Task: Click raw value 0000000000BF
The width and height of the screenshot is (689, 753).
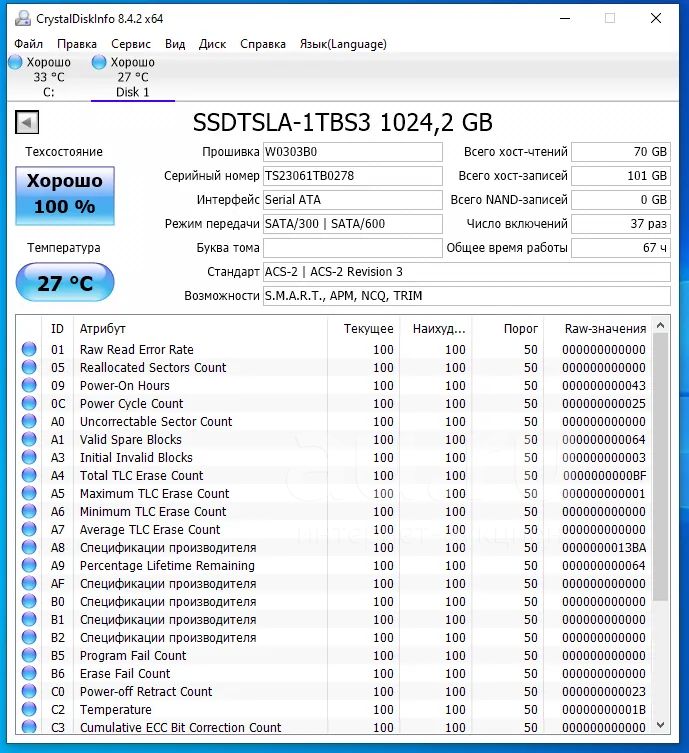Action: [604, 475]
